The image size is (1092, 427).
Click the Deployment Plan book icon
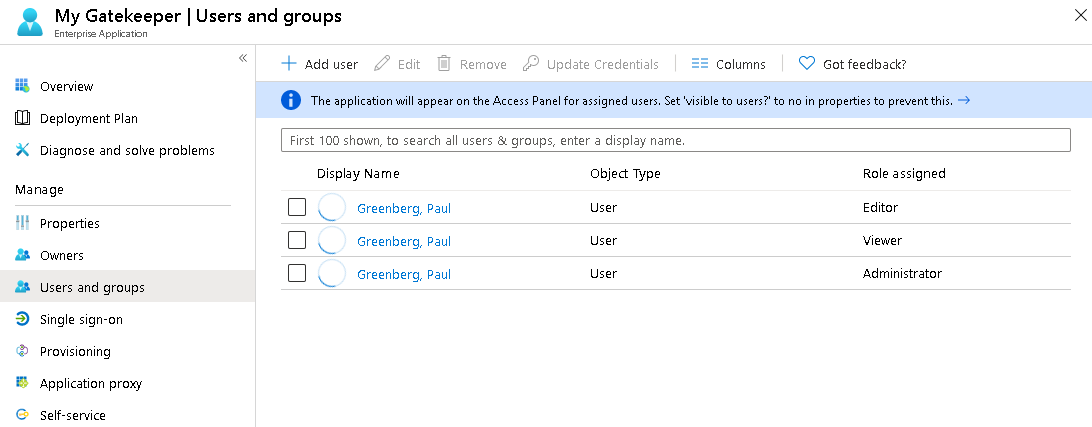click(x=22, y=118)
